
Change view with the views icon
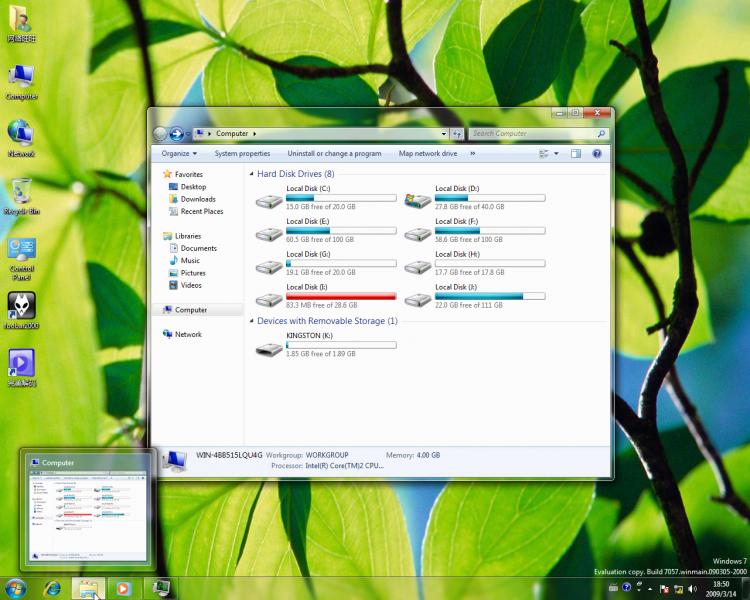(544, 154)
